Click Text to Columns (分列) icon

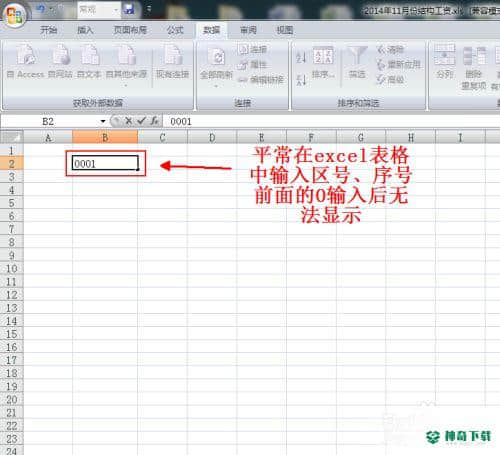[x=444, y=55]
